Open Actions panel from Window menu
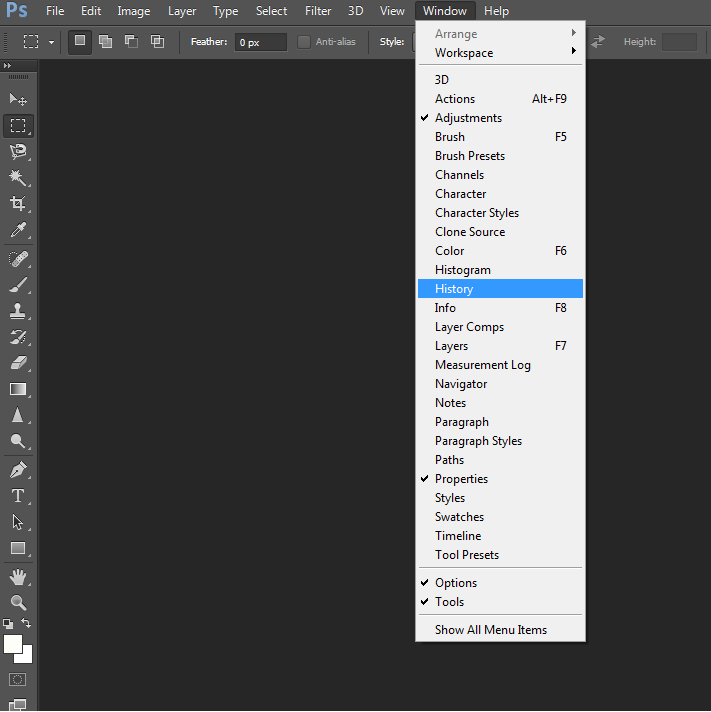 click(x=500, y=99)
